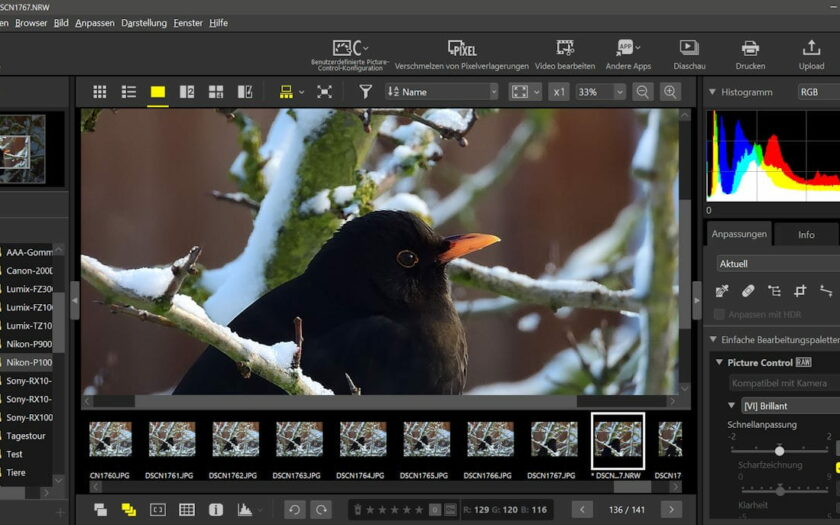Adjust the Scharfzeichnung slider
Viewport: 840px width, 525px height.
coord(781,491)
